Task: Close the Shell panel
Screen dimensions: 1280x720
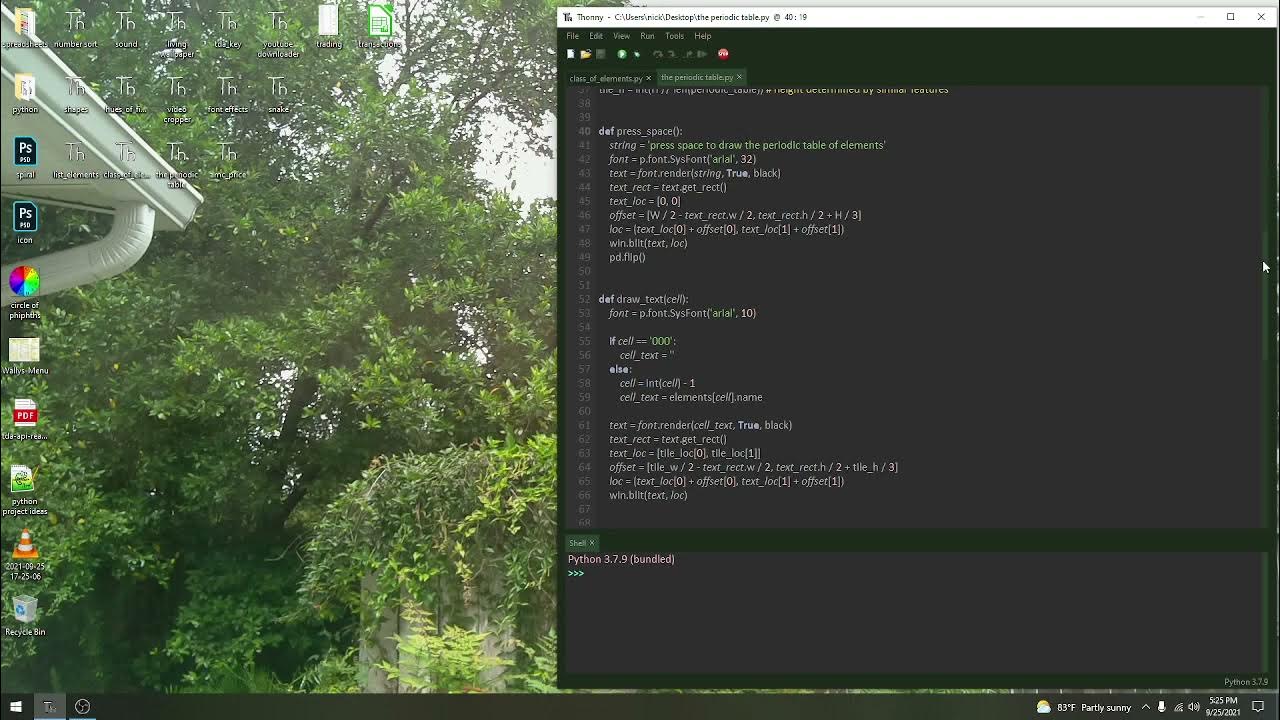Action: coord(591,543)
